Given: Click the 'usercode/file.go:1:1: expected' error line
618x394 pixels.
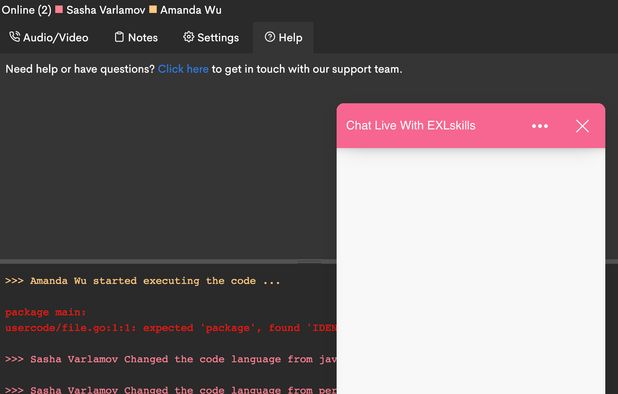Looking at the screenshot, I should [171, 328].
